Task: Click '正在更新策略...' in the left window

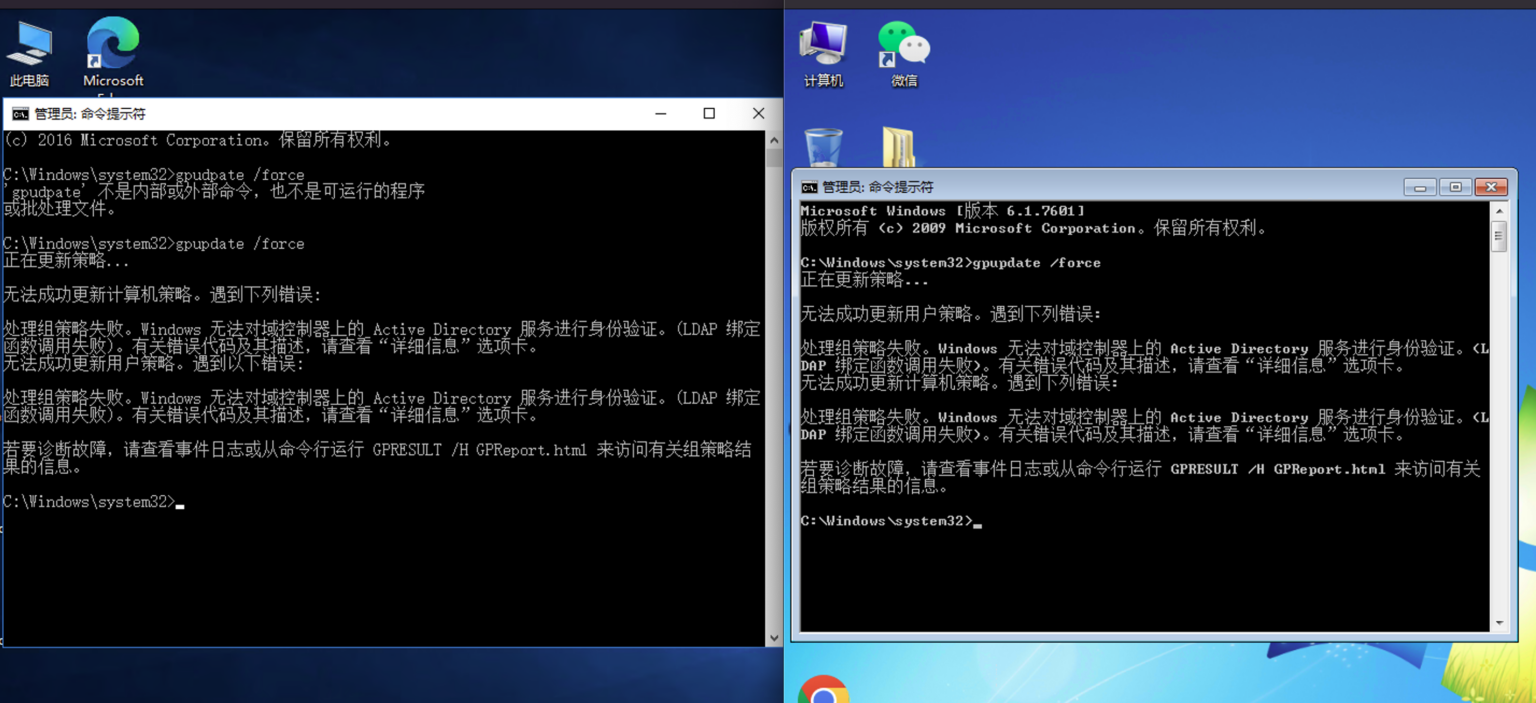Action: tap(66, 261)
